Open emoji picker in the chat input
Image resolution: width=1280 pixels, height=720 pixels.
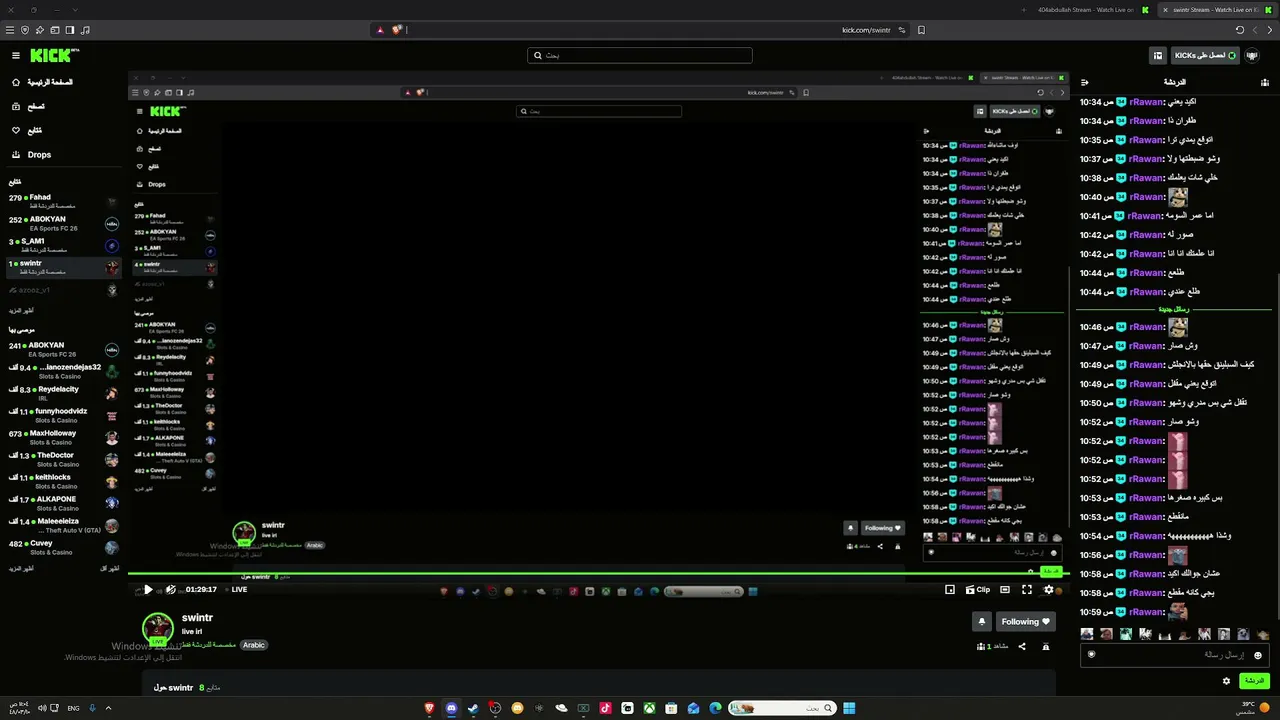pos(1258,655)
